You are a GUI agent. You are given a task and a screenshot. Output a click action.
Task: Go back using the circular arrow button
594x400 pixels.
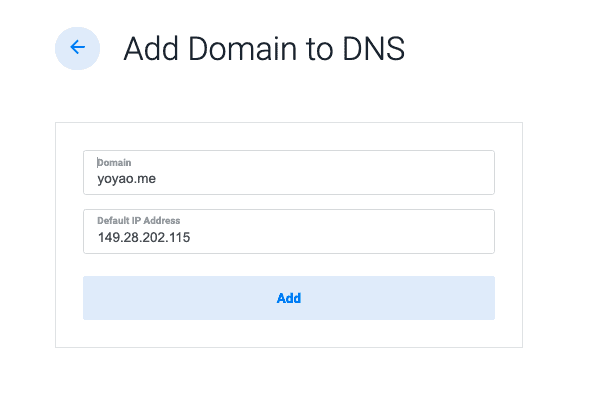point(77,48)
